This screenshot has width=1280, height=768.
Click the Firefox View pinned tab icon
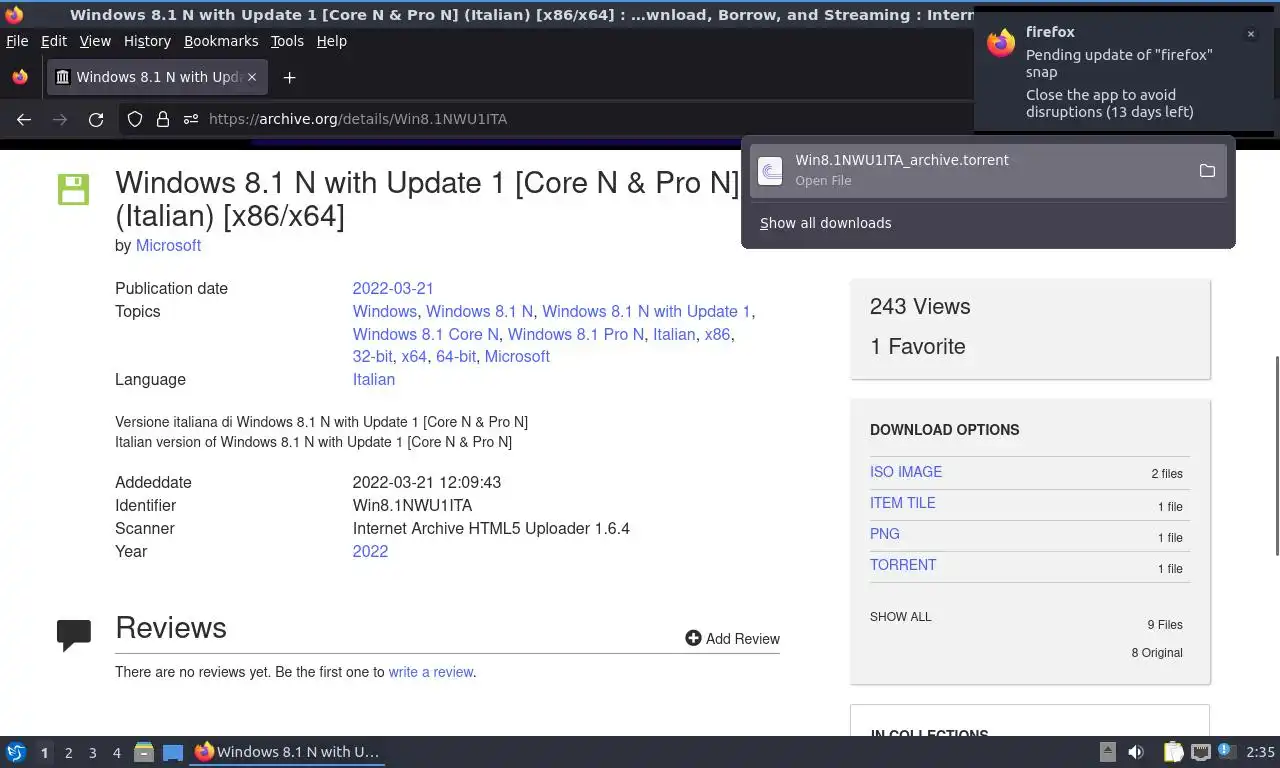(20, 77)
